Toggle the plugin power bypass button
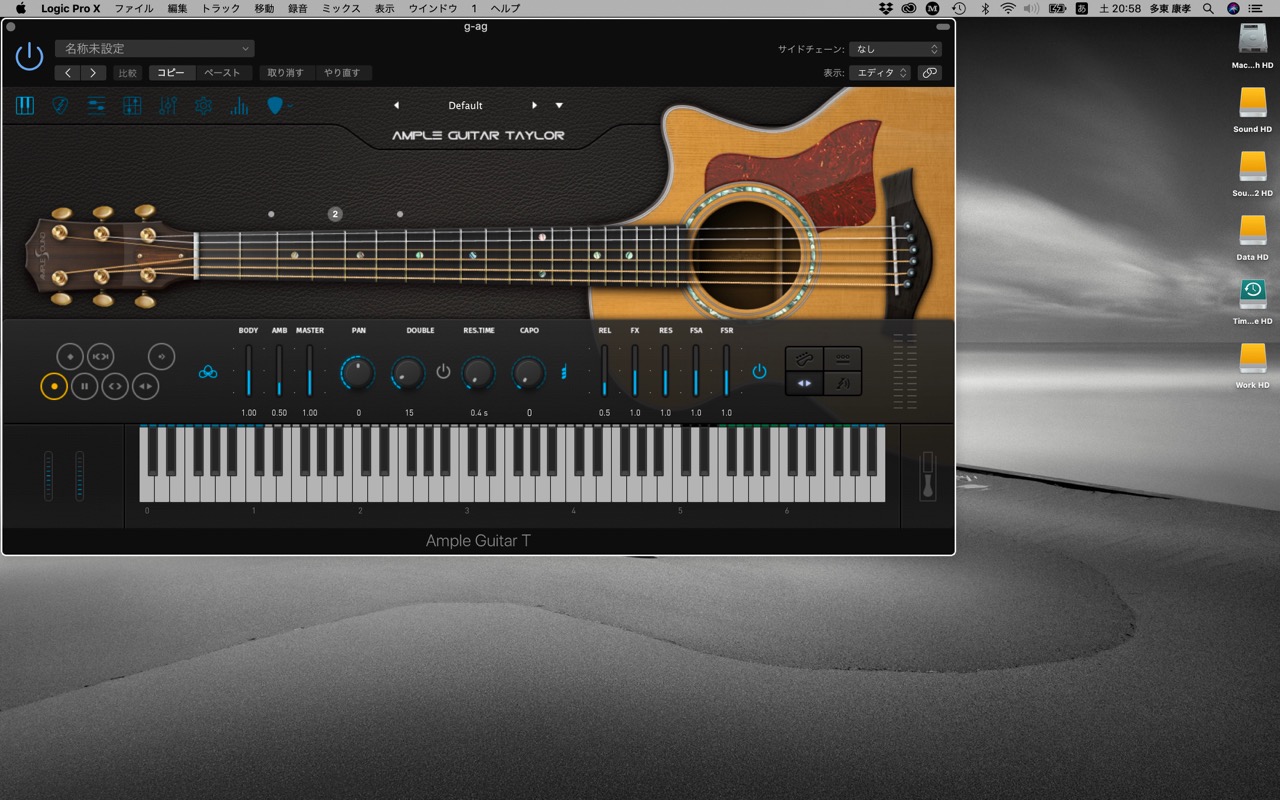 (29, 57)
